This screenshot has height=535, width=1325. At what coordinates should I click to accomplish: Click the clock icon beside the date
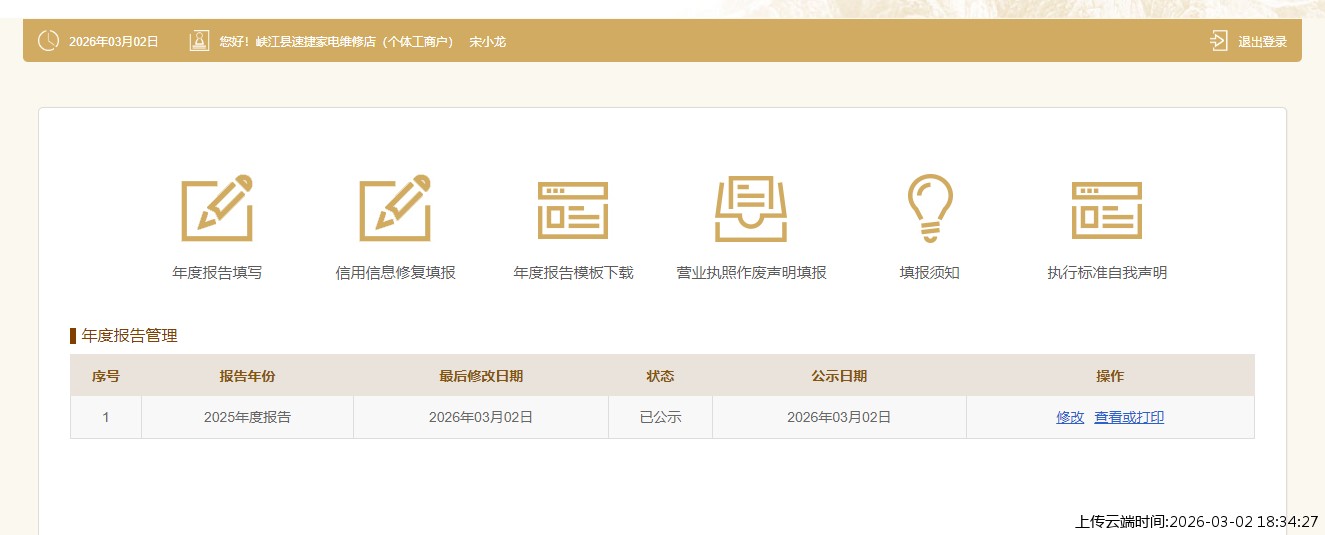48,41
